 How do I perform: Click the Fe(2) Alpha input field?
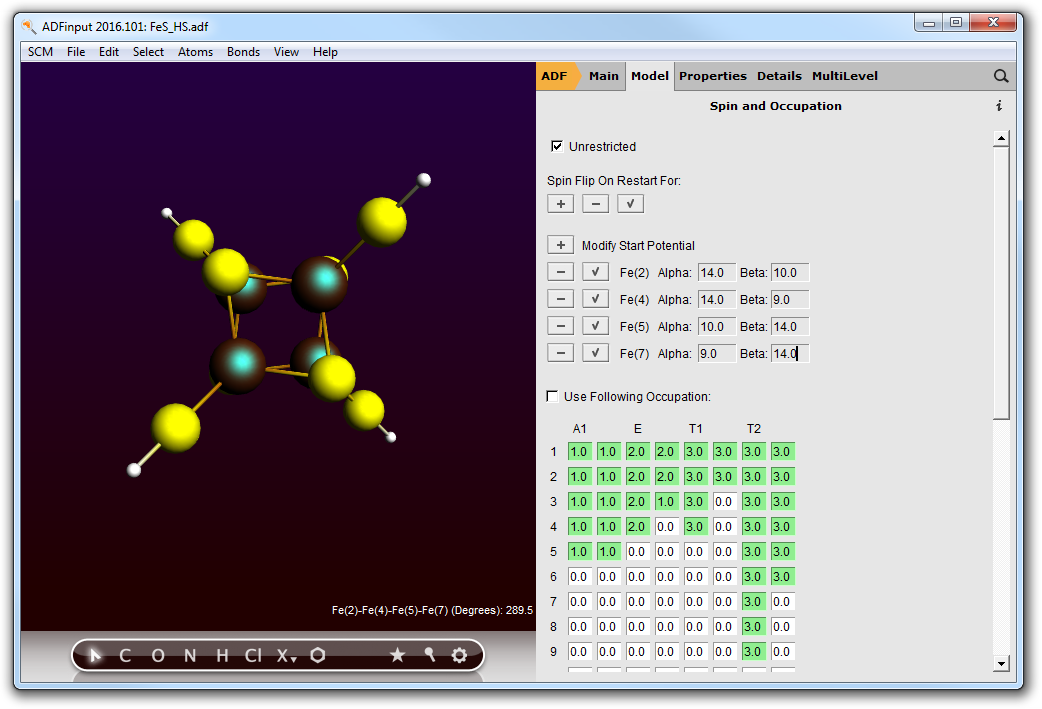(716, 272)
